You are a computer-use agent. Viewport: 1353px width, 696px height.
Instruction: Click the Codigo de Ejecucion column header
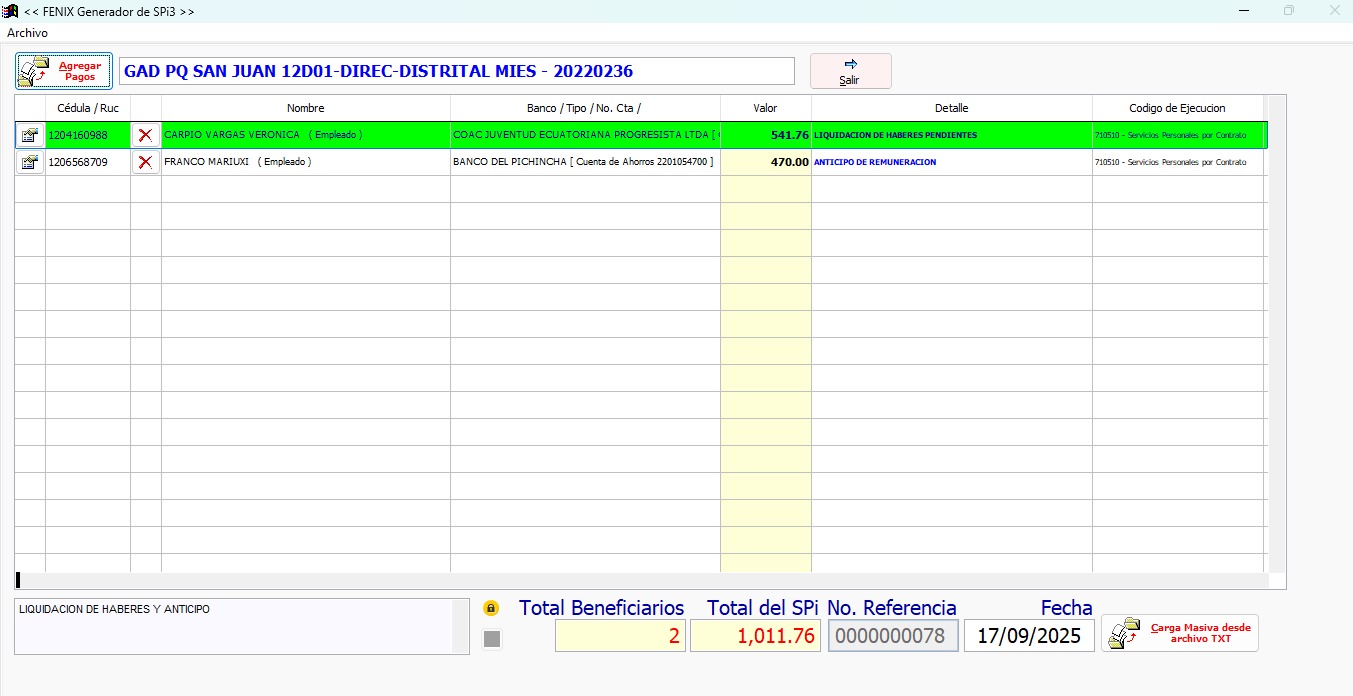click(1177, 108)
